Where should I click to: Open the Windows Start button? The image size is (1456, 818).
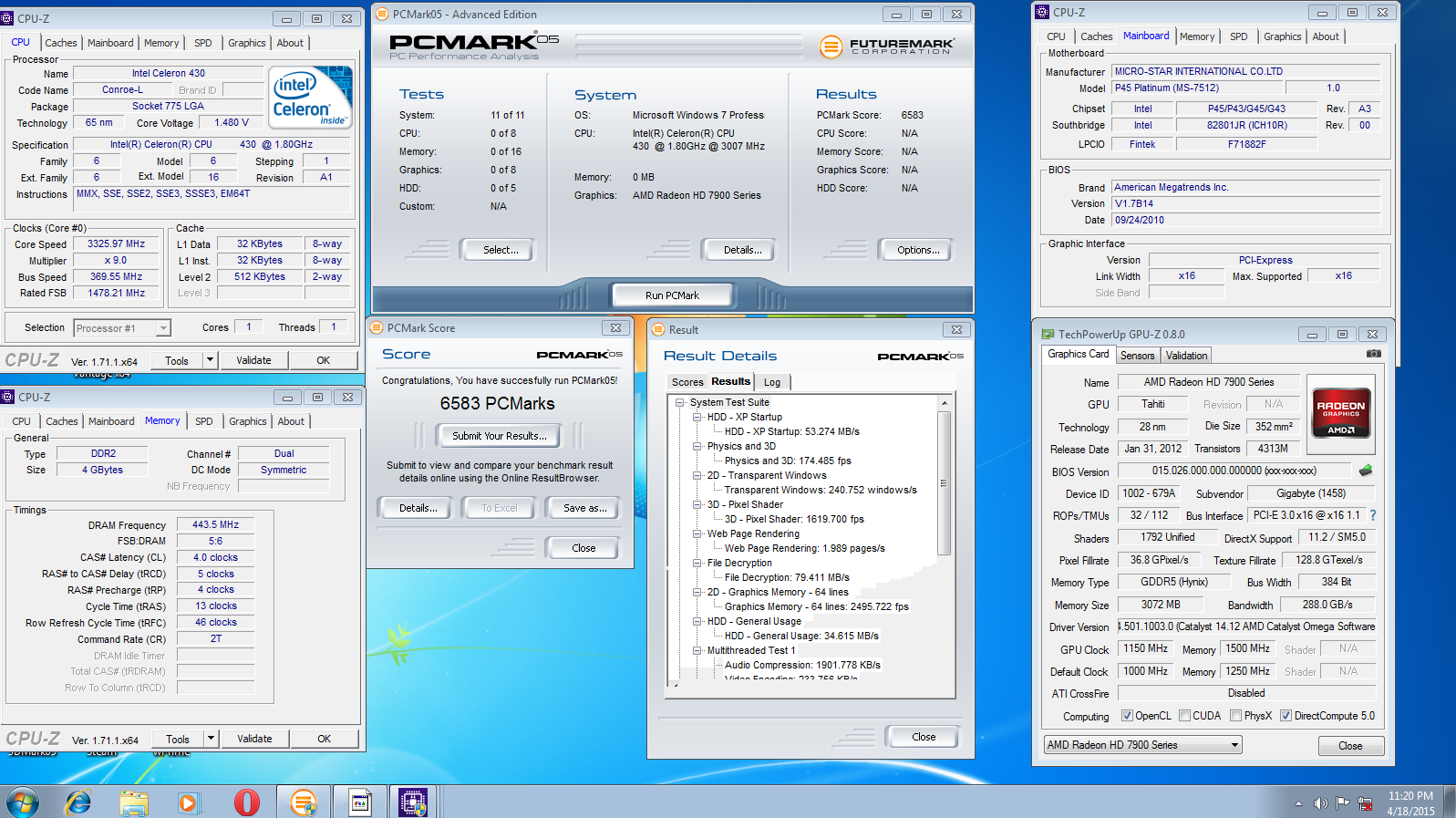click(x=22, y=802)
